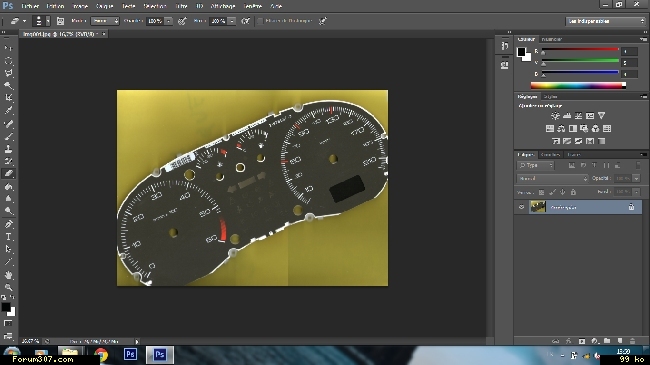
Task: Open the Chrome browser from taskbar
Action: click(x=101, y=355)
